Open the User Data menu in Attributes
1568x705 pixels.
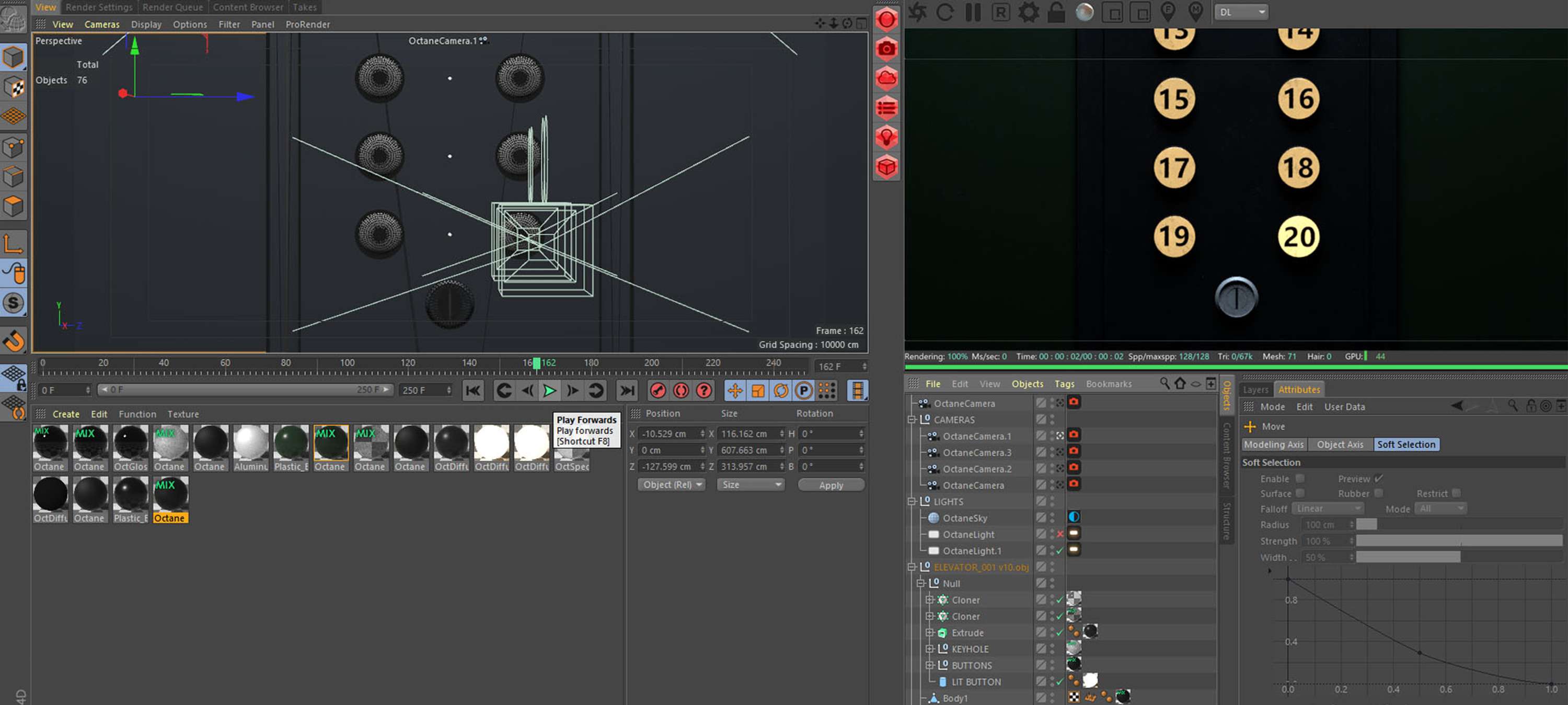[1344, 406]
